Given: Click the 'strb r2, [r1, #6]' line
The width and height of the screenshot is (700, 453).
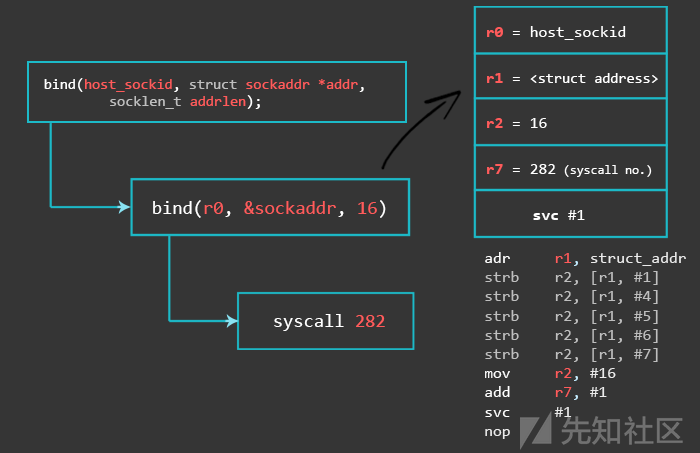Looking at the screenshot, I should pos(572,336).
